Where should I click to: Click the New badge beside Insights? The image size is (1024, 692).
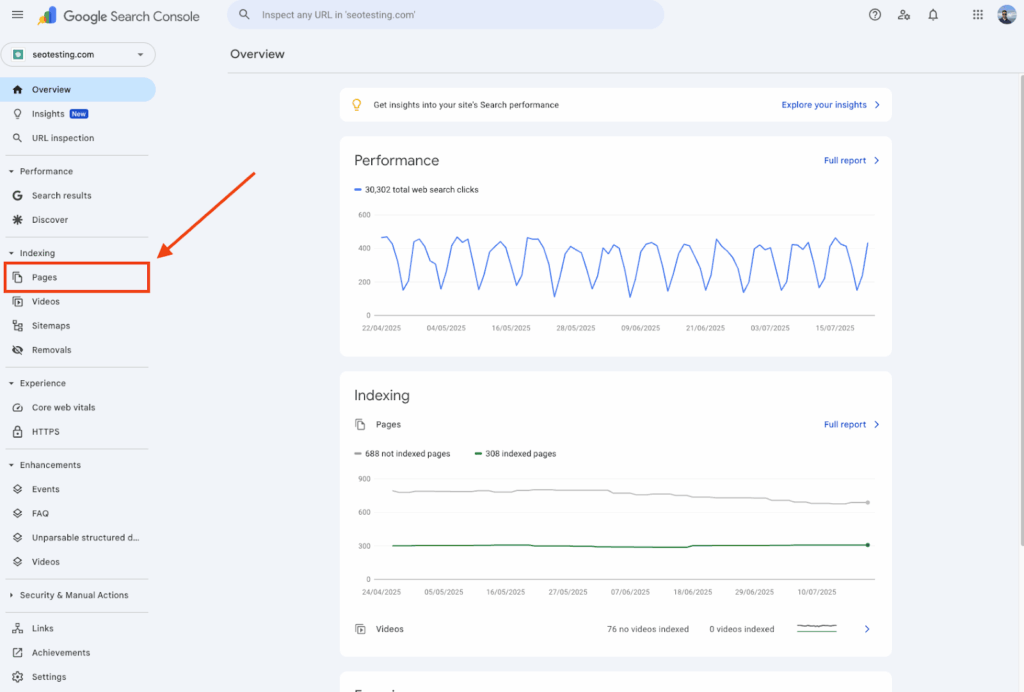pos(79,114)
